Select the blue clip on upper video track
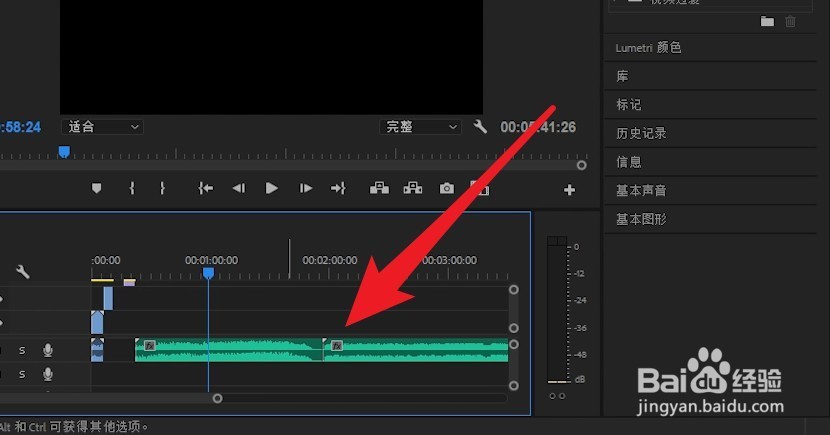Image resolution: width=830 pixels, height=435 pixels. [108, 298]
